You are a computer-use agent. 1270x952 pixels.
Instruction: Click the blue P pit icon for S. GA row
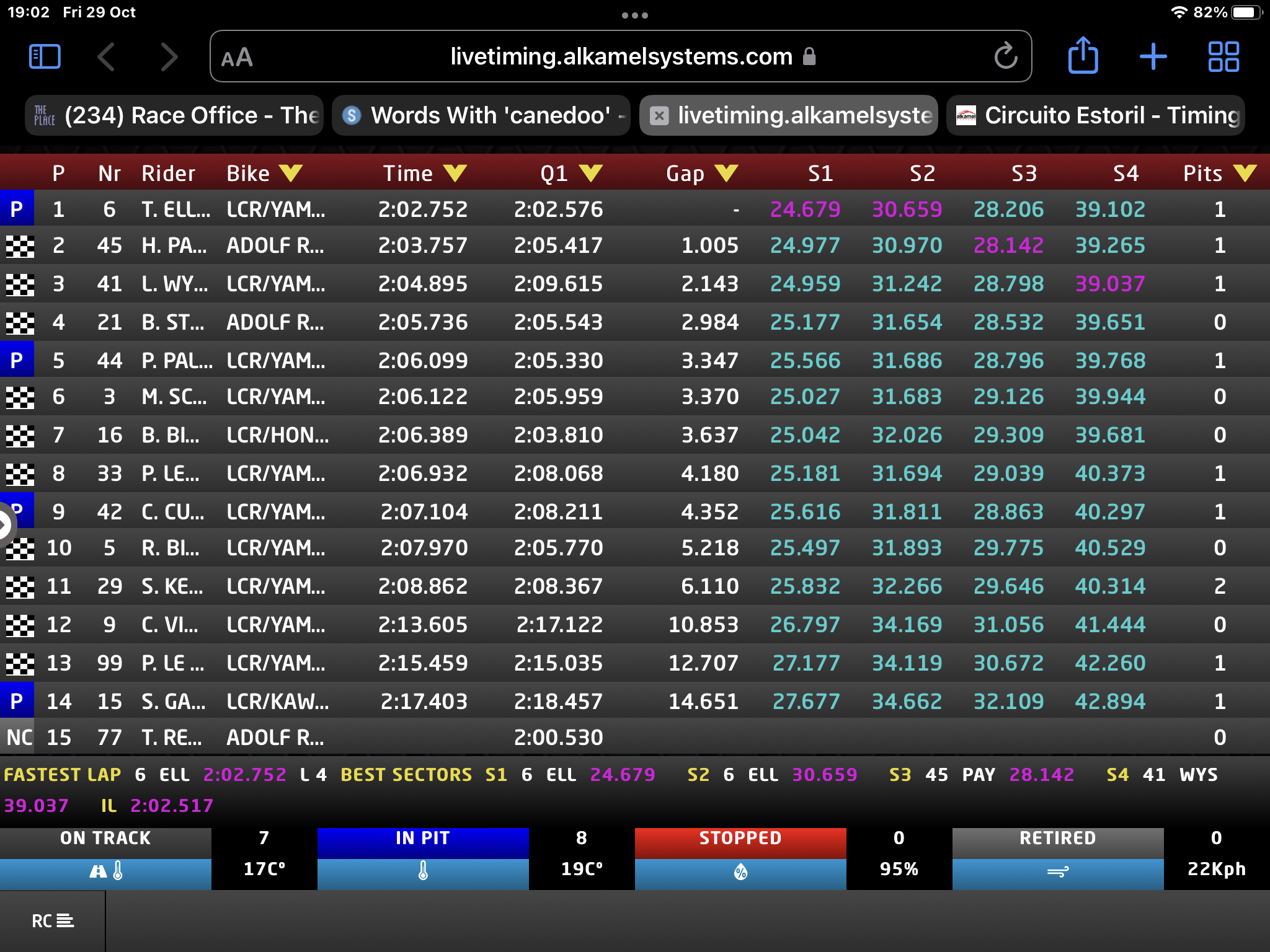(17, 701)
